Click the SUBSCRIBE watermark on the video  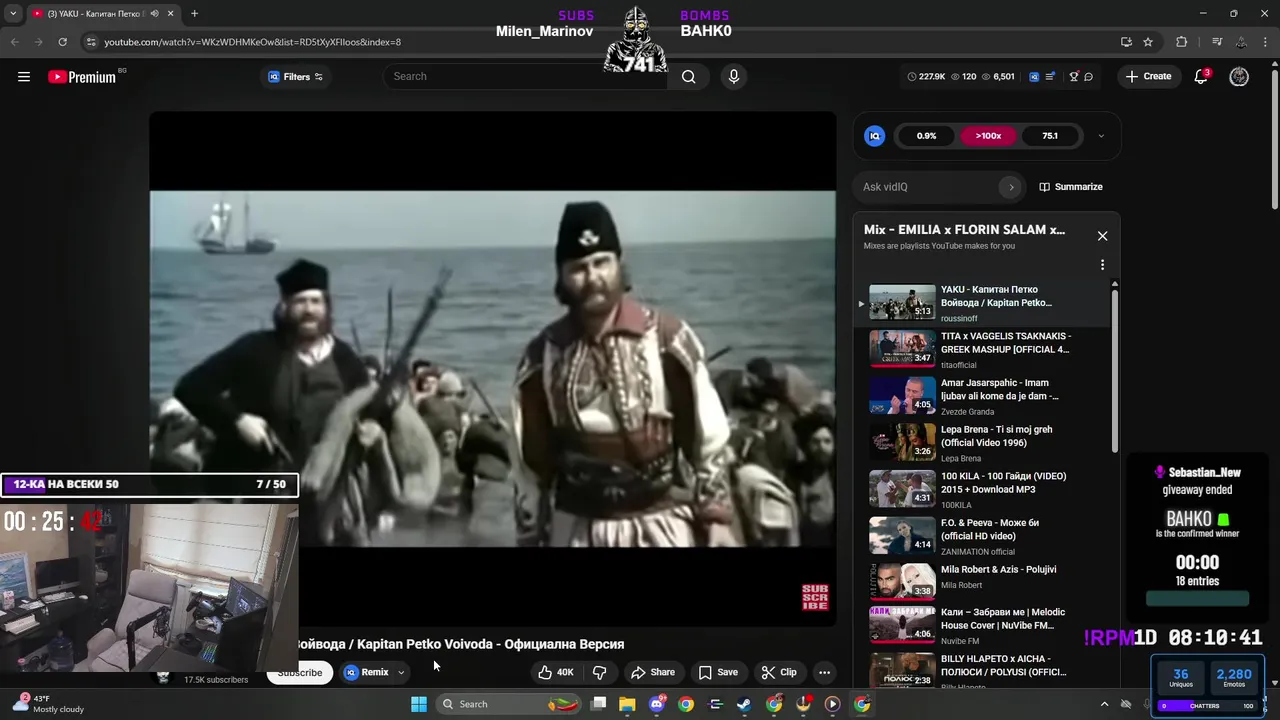815,597
